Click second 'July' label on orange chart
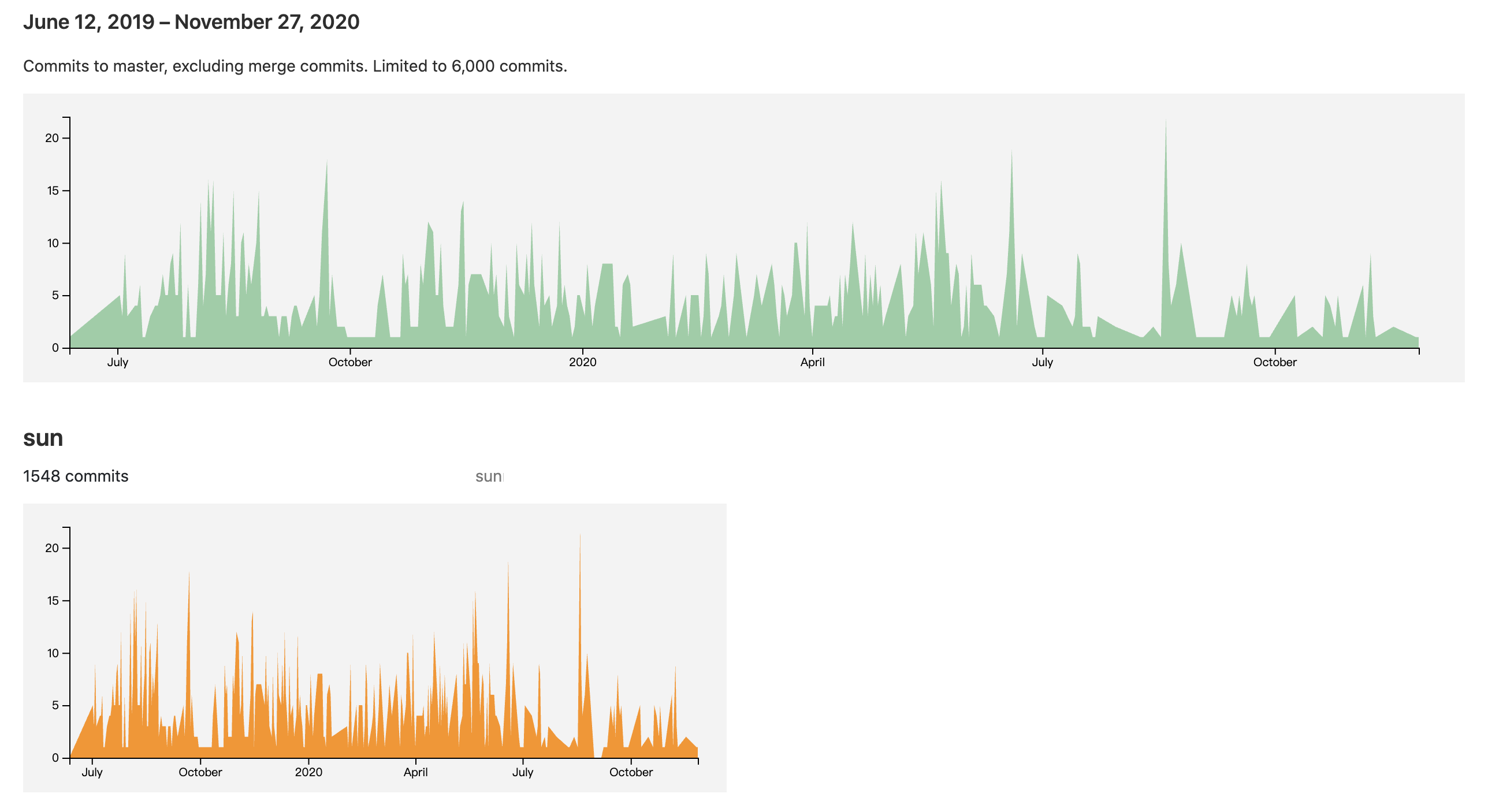 pyautogui.click(x=522, y=772)
